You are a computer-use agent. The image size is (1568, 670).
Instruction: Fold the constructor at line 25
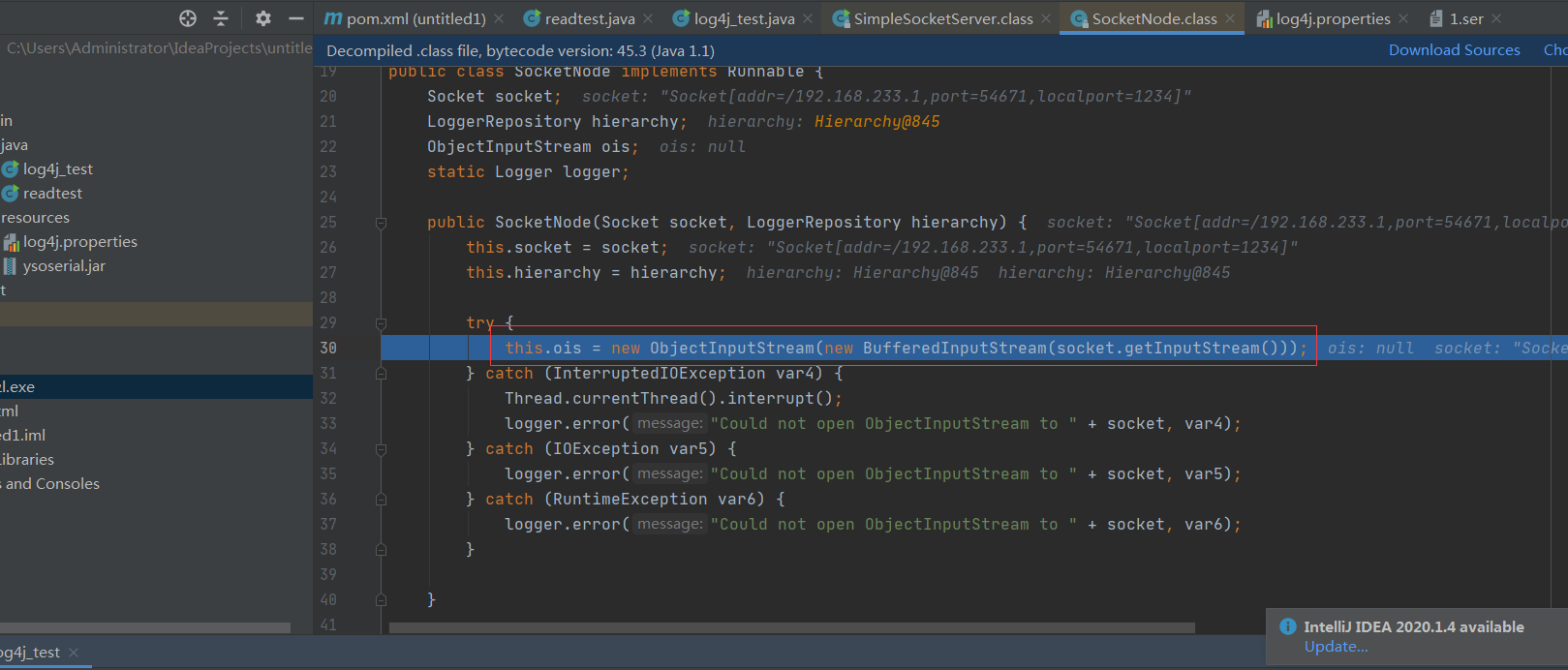click(381, 223)
